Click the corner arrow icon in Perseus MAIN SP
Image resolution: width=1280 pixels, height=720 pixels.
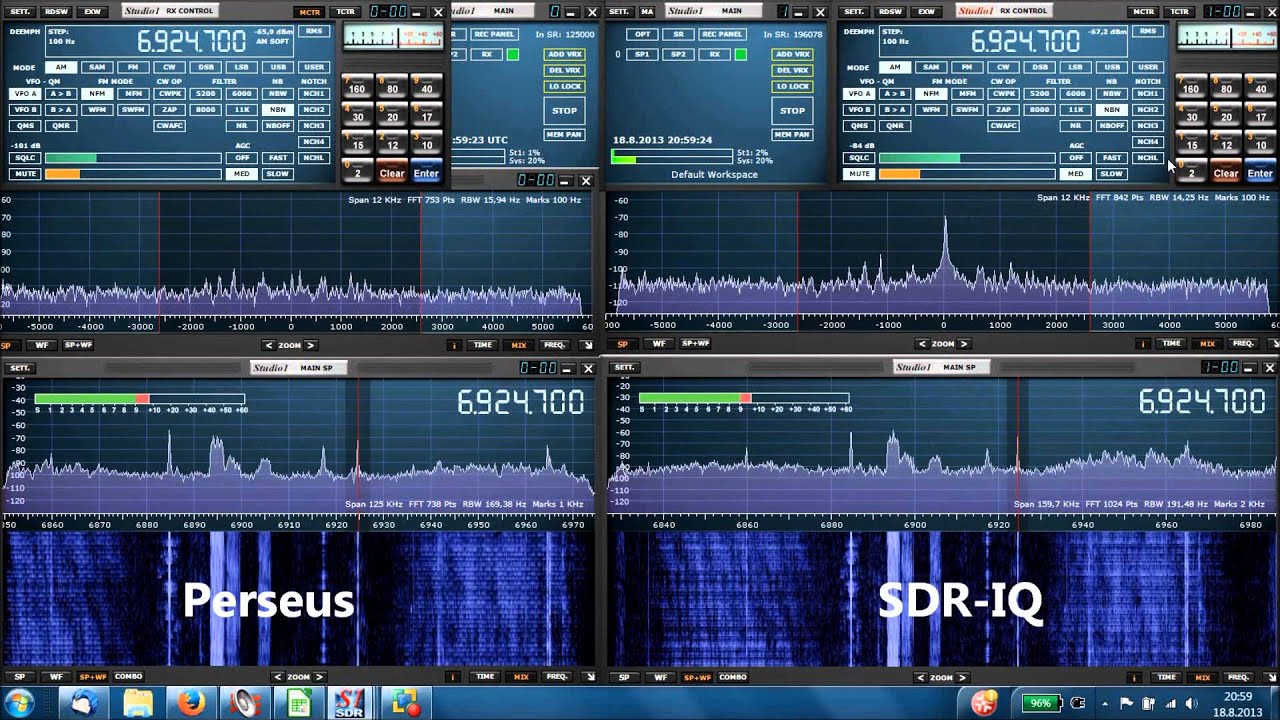tap(589, 677)
